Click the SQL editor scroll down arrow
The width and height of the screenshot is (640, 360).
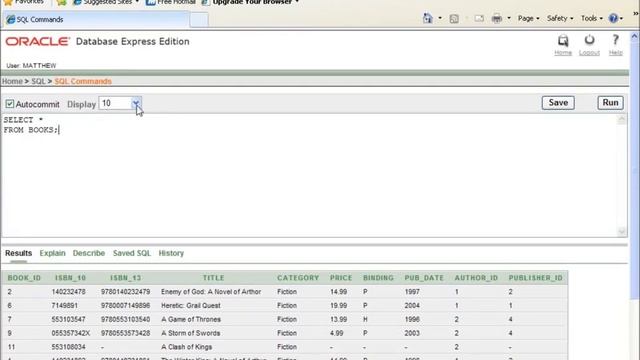click(x=622, y=231)
